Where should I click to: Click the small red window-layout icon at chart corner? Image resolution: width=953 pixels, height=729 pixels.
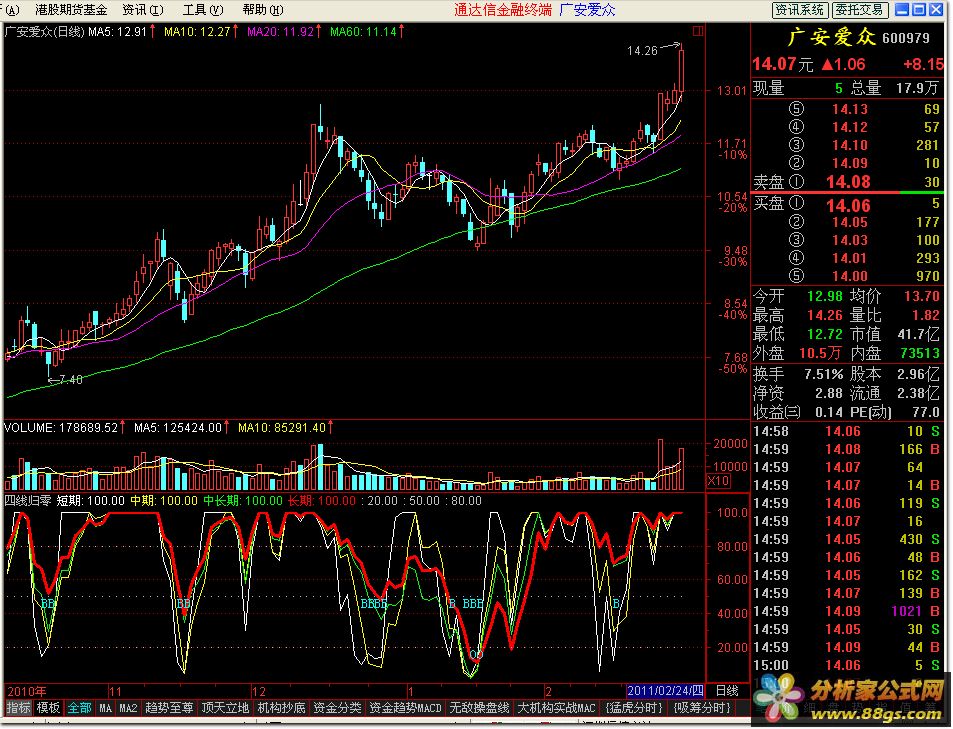pos(698,30)
